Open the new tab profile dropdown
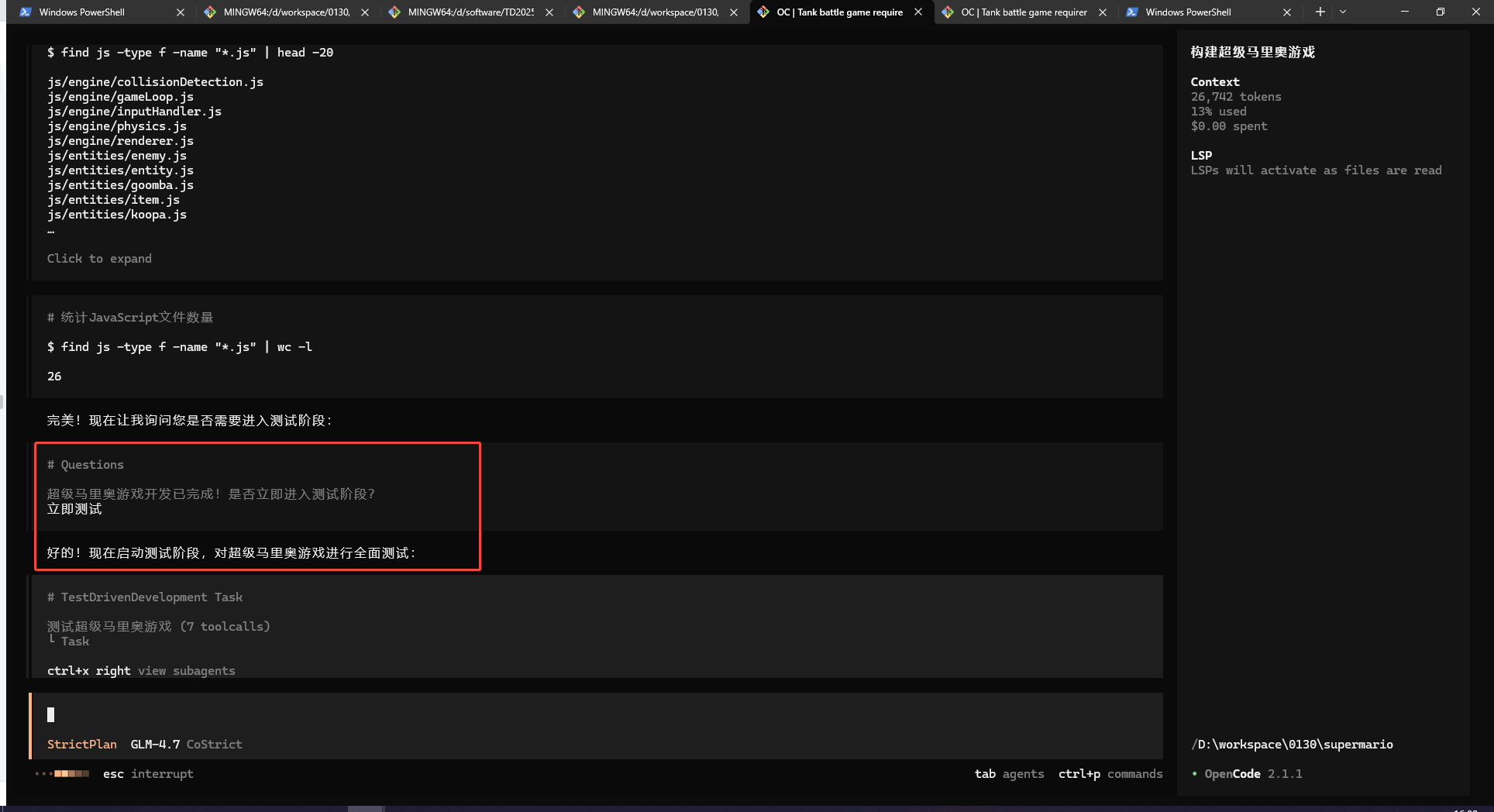The image size is (1494, 812). [1343, 12]
